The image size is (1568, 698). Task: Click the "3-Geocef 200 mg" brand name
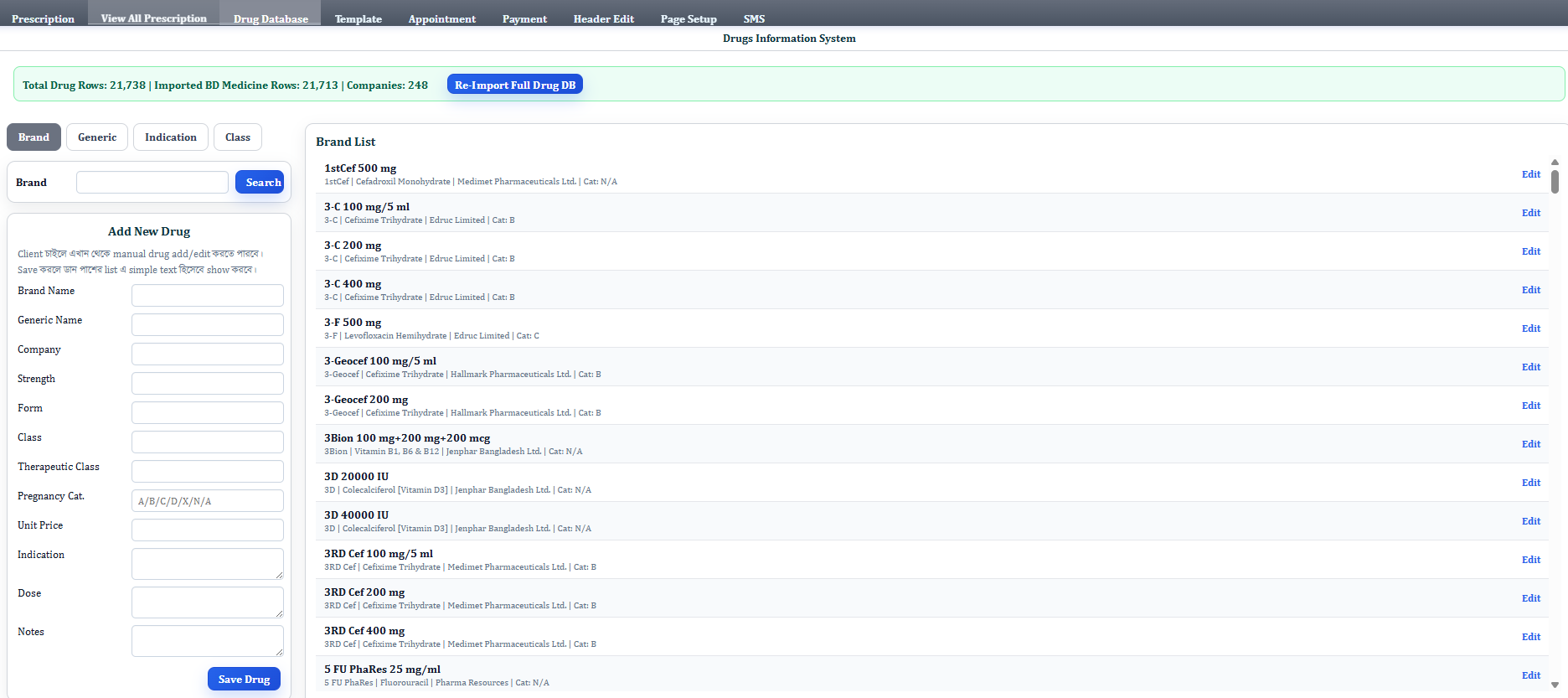click(366, 400)
